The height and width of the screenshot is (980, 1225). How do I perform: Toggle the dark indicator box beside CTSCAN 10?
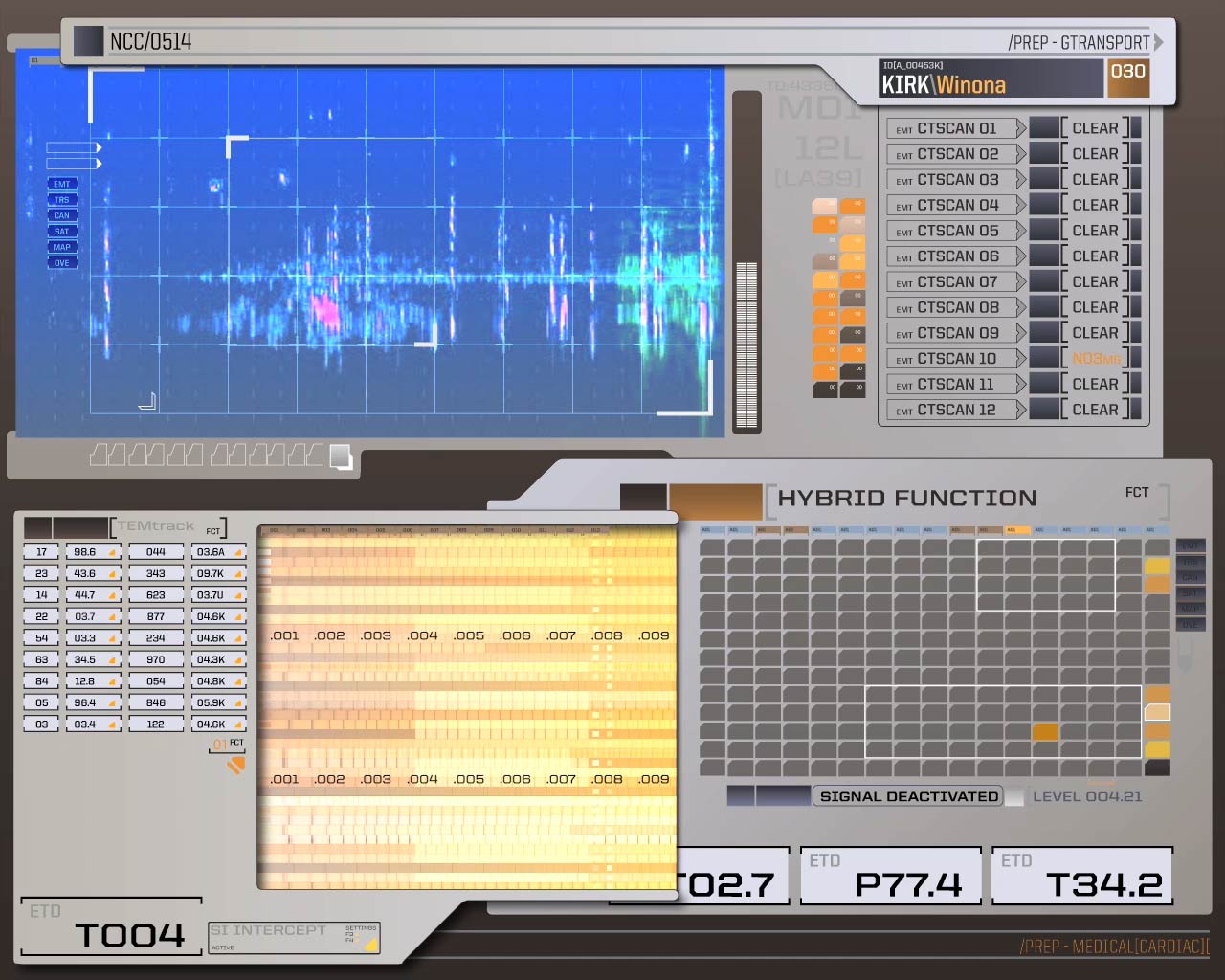click(1044, 359)
